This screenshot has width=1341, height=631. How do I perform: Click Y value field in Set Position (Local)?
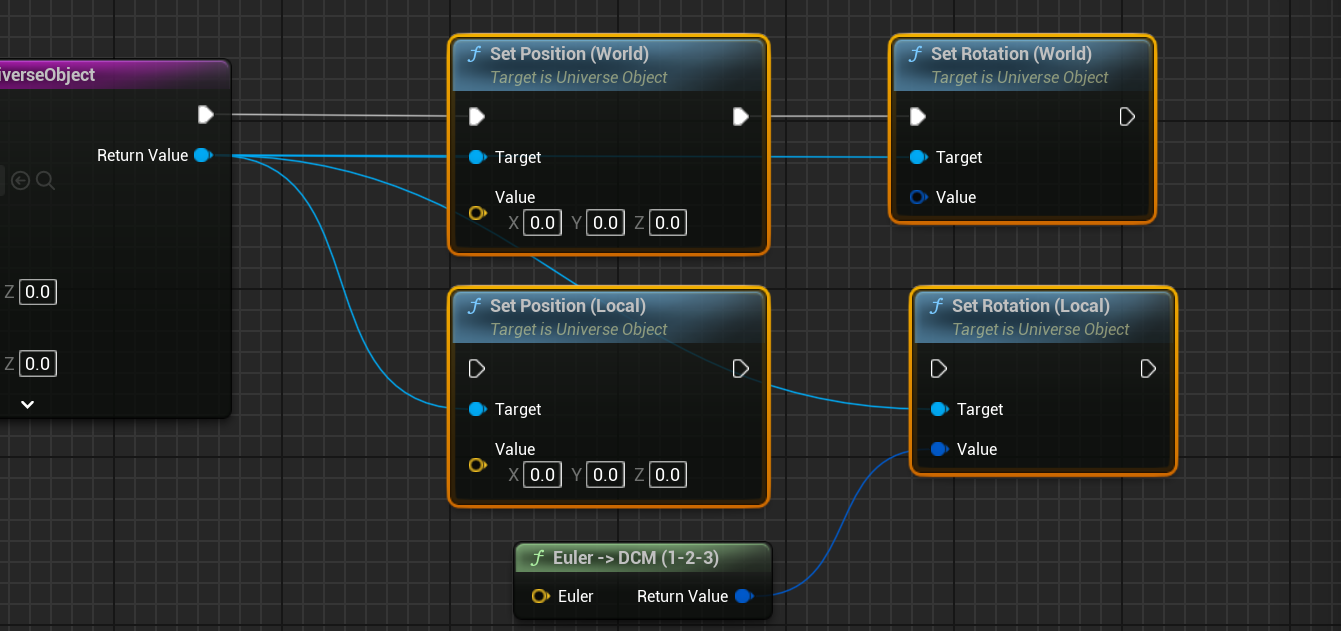[606, 475]
